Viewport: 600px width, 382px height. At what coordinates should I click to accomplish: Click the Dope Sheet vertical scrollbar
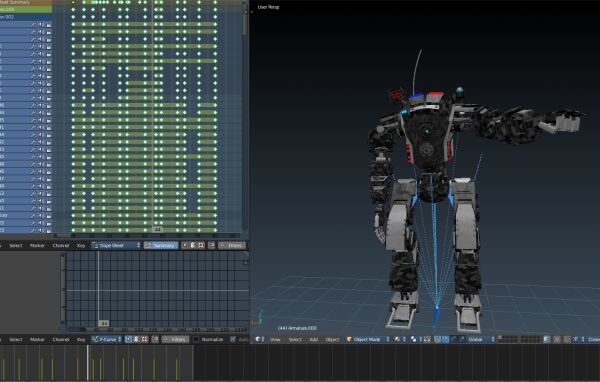coord(245,19)
